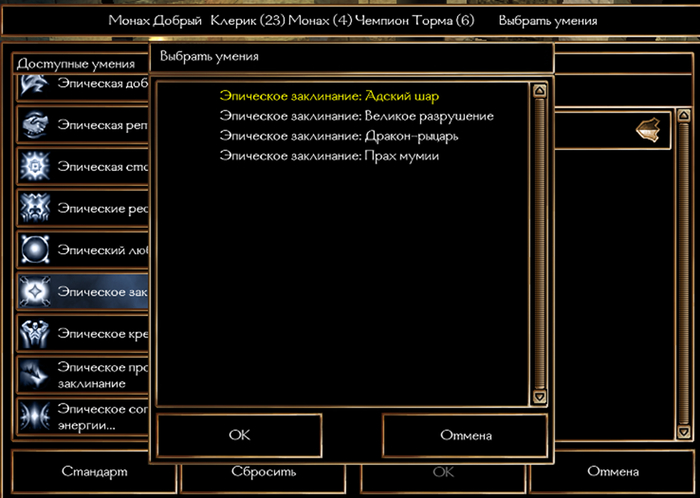Click the snowflake icon for Эпическая сто...
This screenshot has width=700, height=498.
[x=34, y=166]
